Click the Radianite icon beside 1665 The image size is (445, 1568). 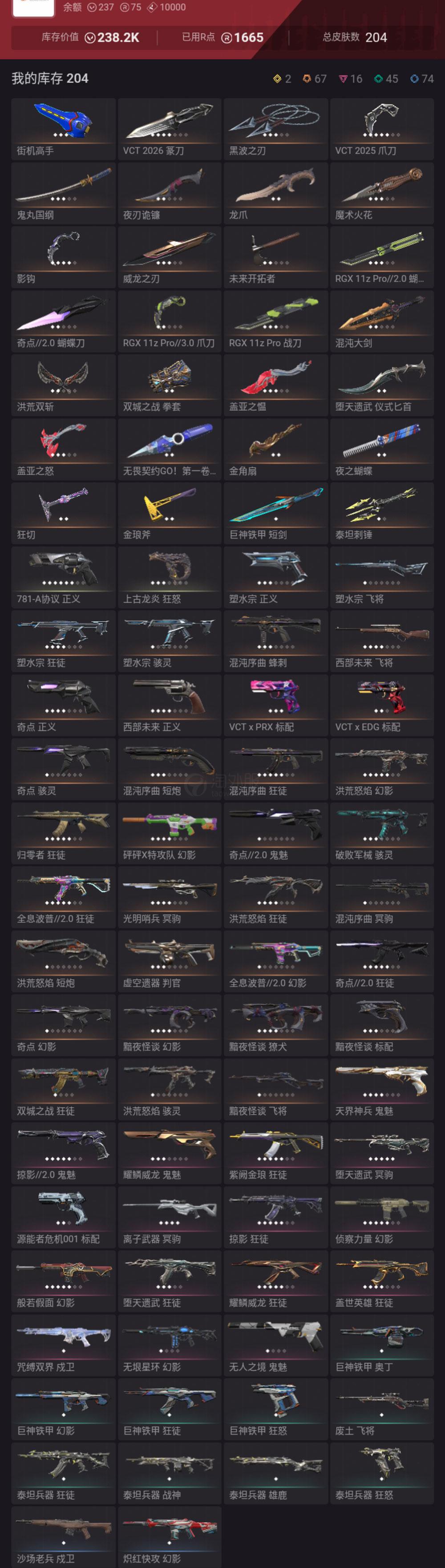227,38
